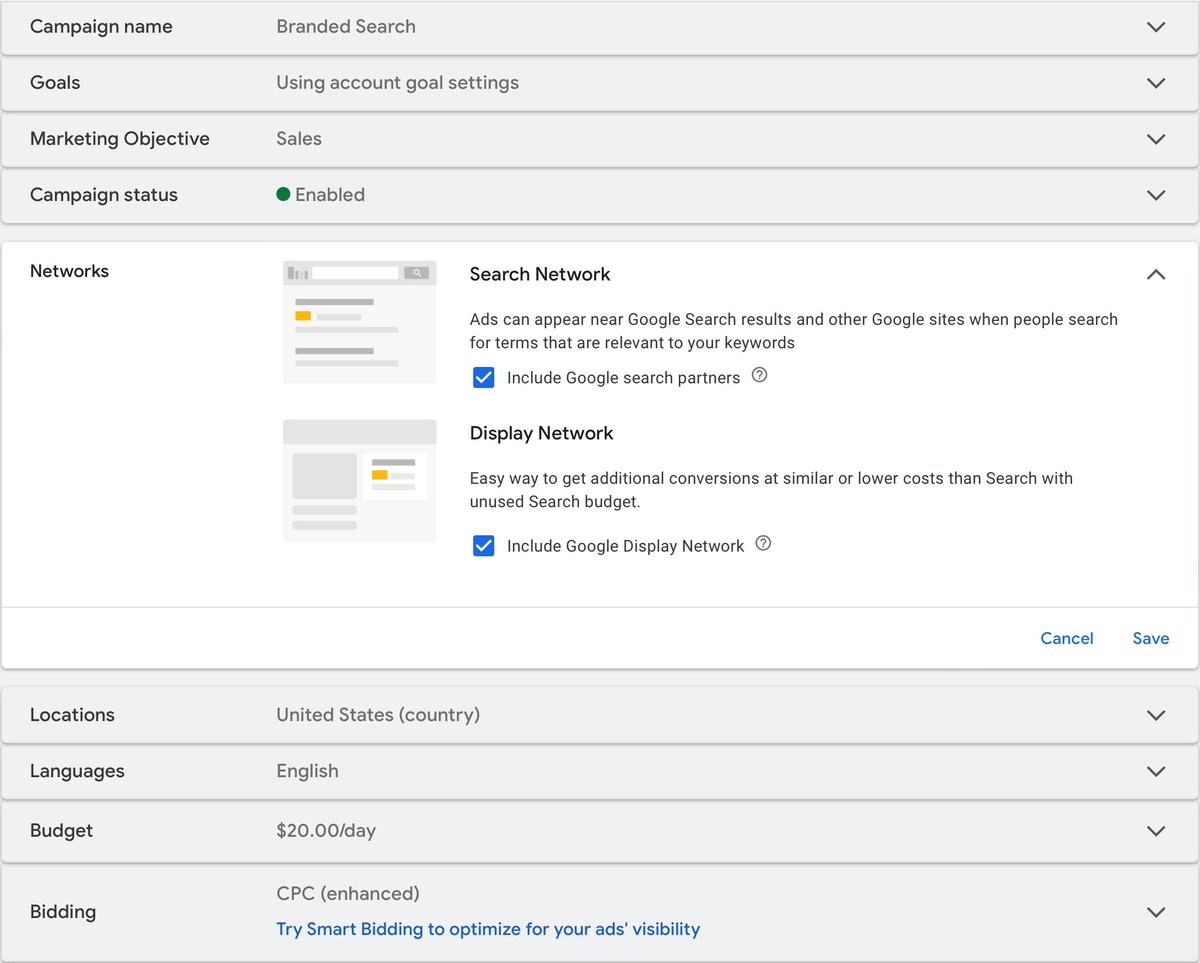
Task: Click the help icon beside Google search partners
Action: click(759, 375)
